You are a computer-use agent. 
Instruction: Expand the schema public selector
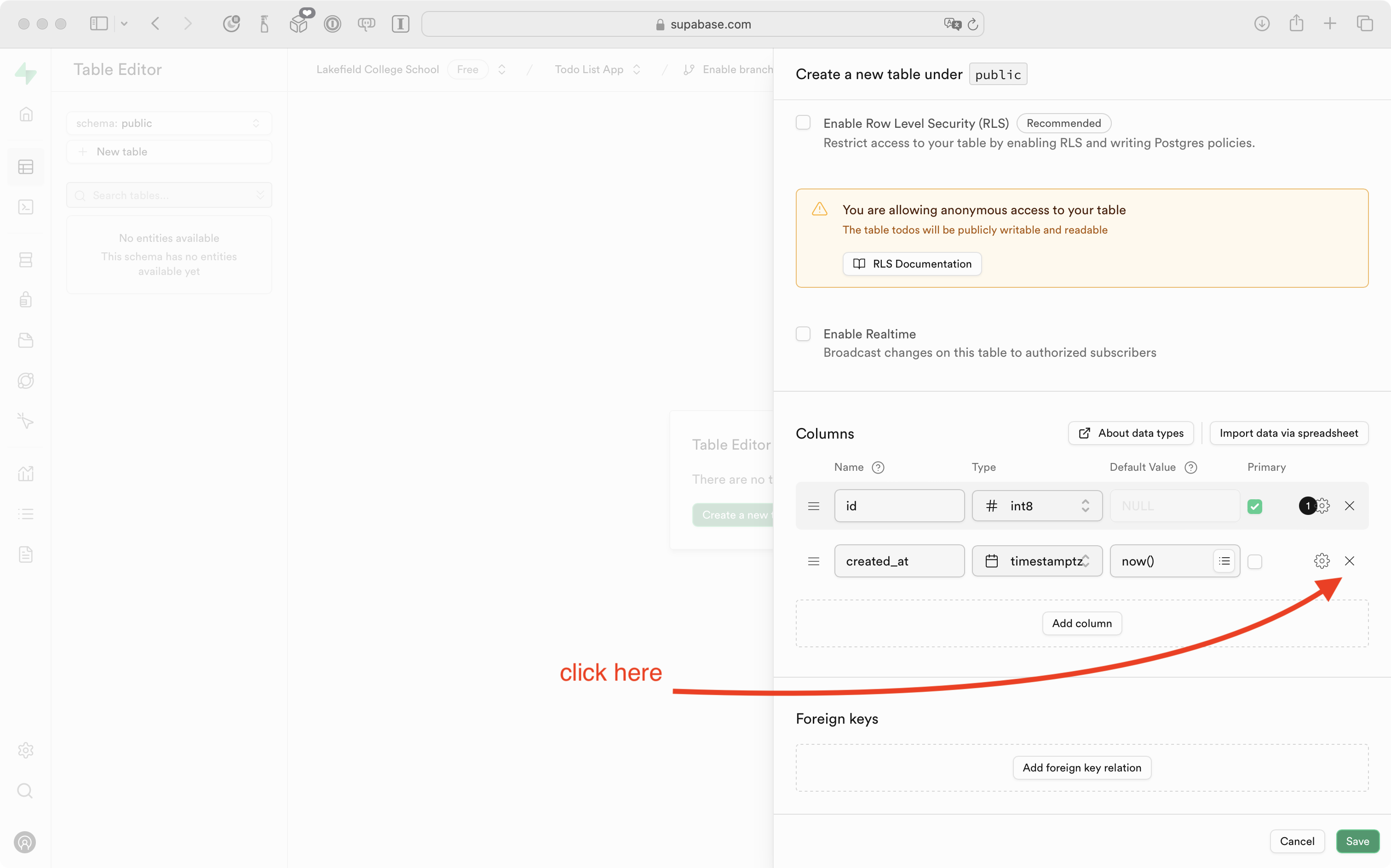[x=169, y=123]
